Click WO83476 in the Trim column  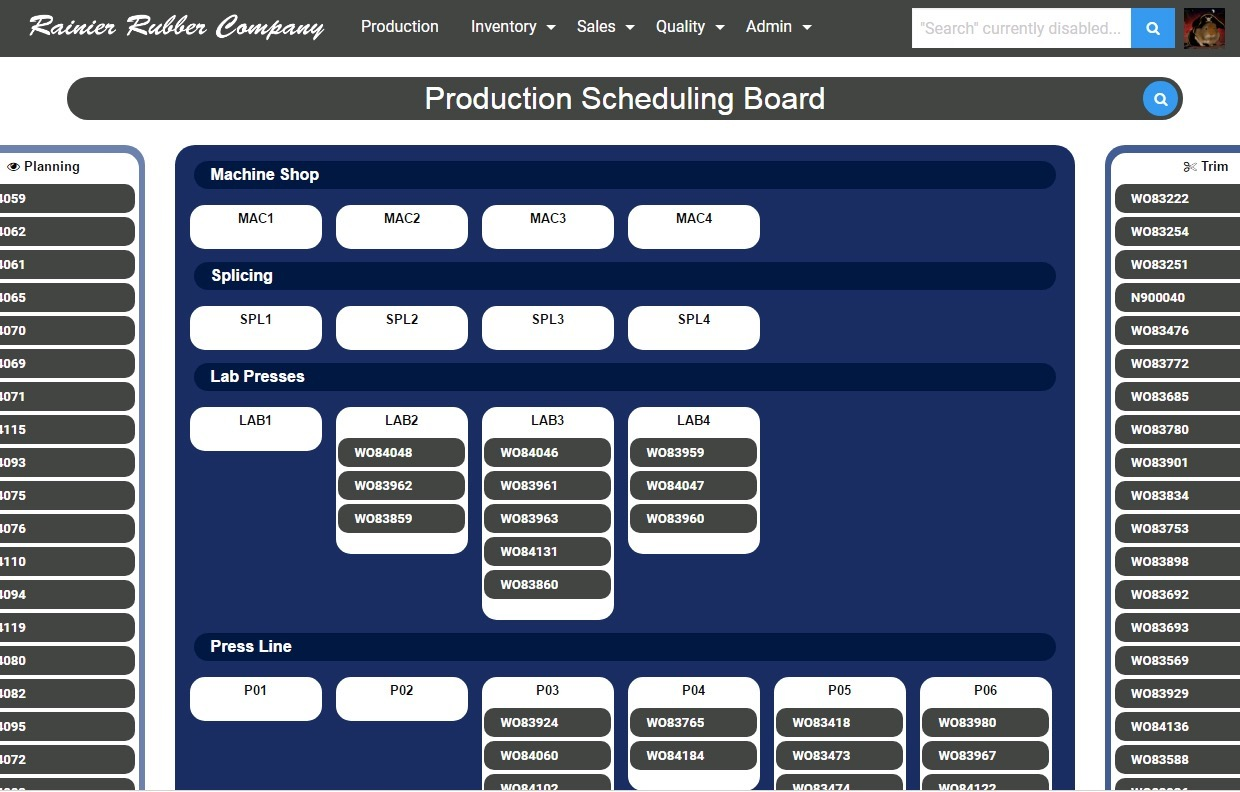tap(1178, 331)
